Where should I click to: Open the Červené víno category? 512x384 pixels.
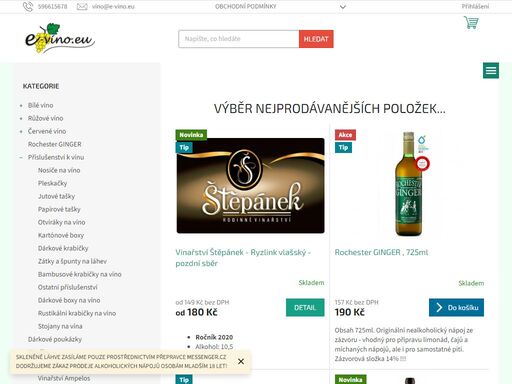click(47, 131)
